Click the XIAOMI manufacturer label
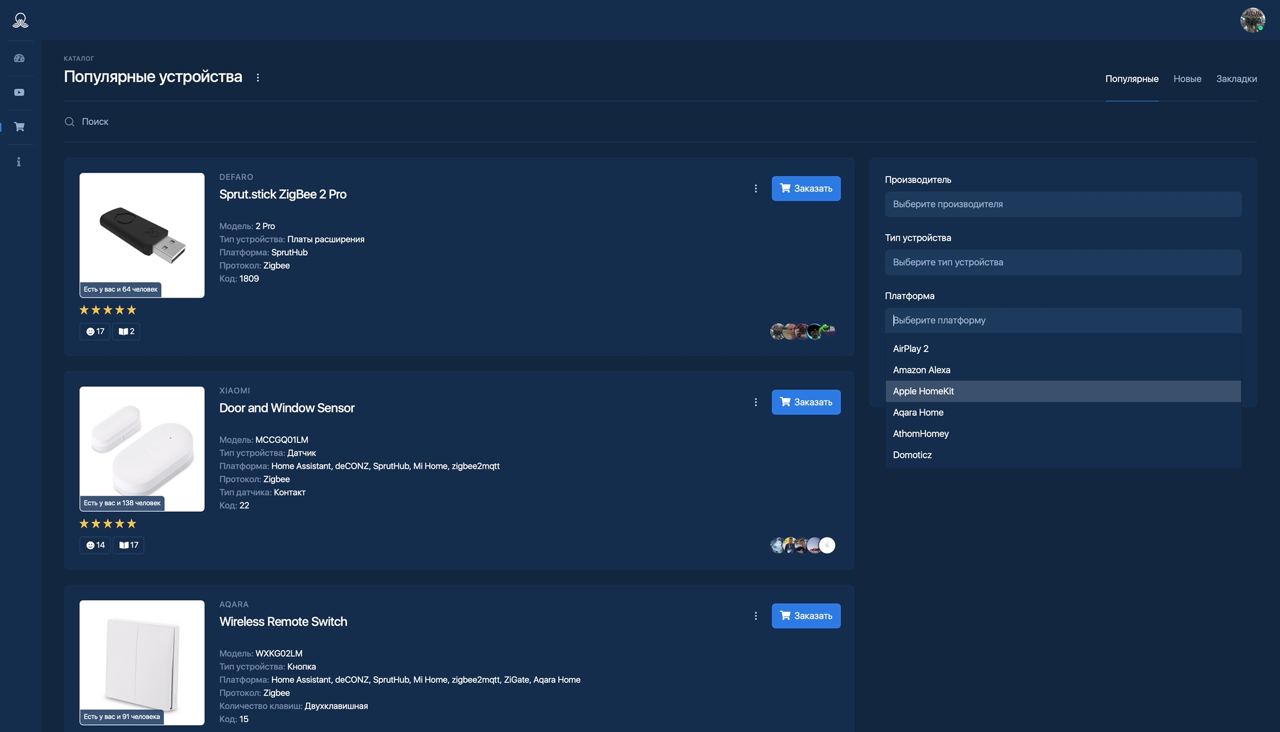The height and width of the screenshot is (732, 1280). click(x=235, y=391)
